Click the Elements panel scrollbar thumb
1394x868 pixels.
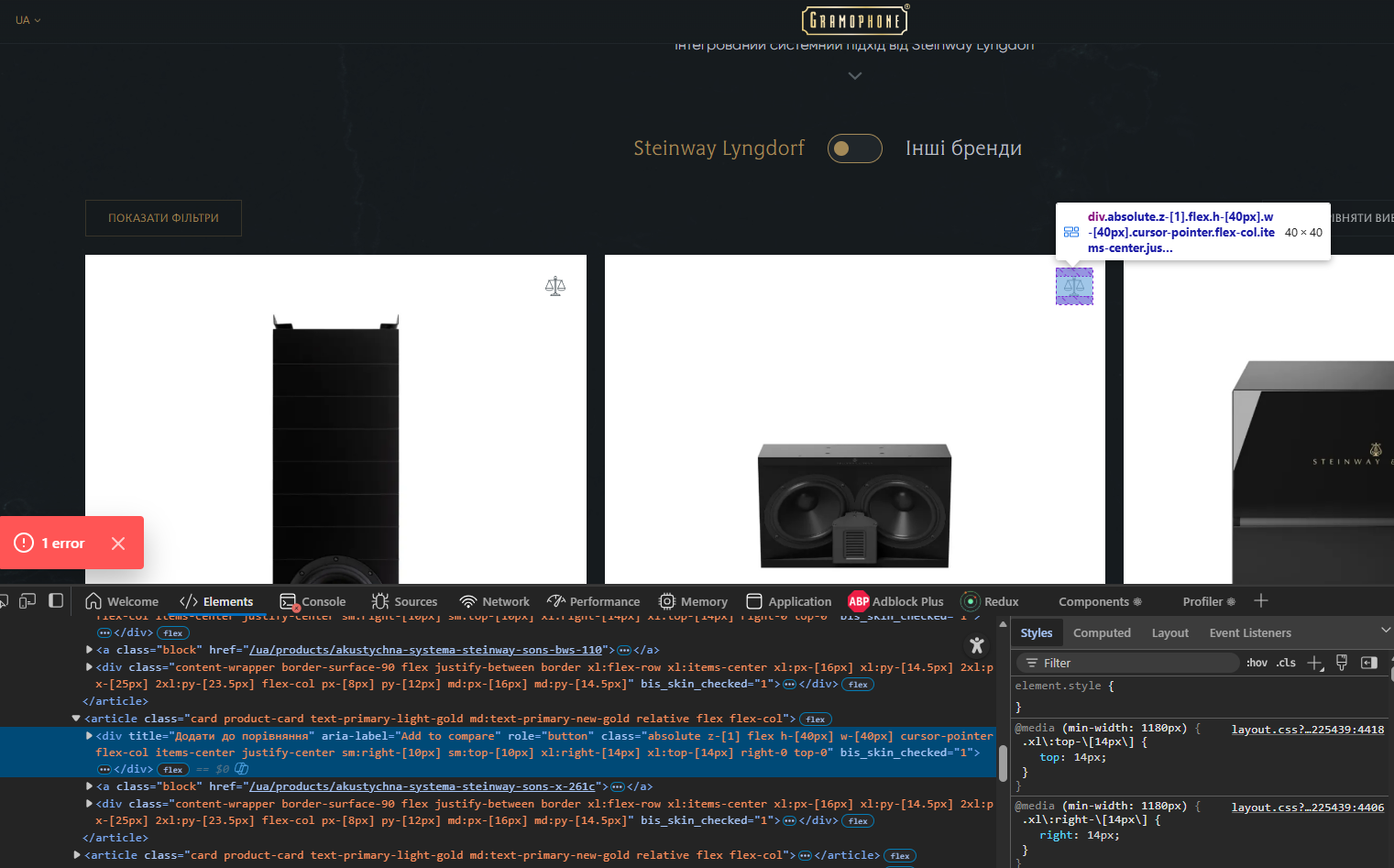1003,764
